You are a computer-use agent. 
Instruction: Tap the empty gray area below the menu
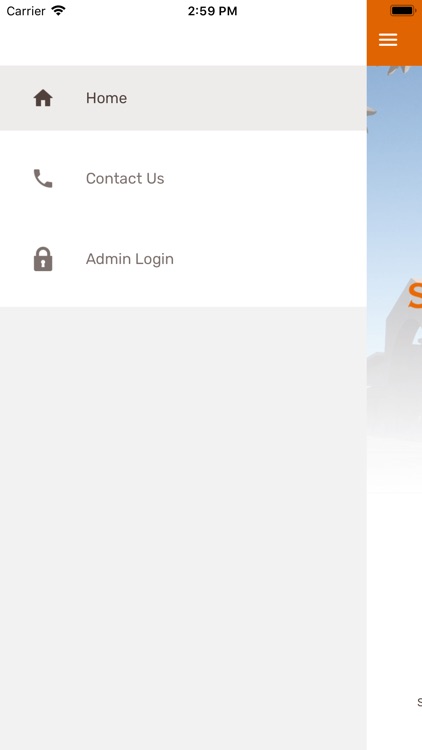click(x=183, y=528)
